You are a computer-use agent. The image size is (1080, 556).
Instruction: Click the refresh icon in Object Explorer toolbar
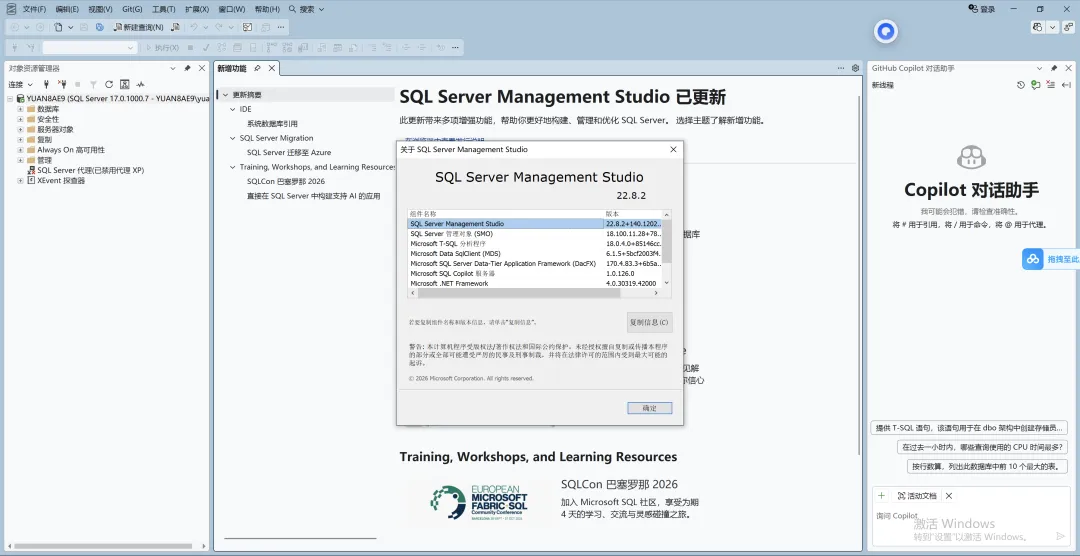point(109,84)
